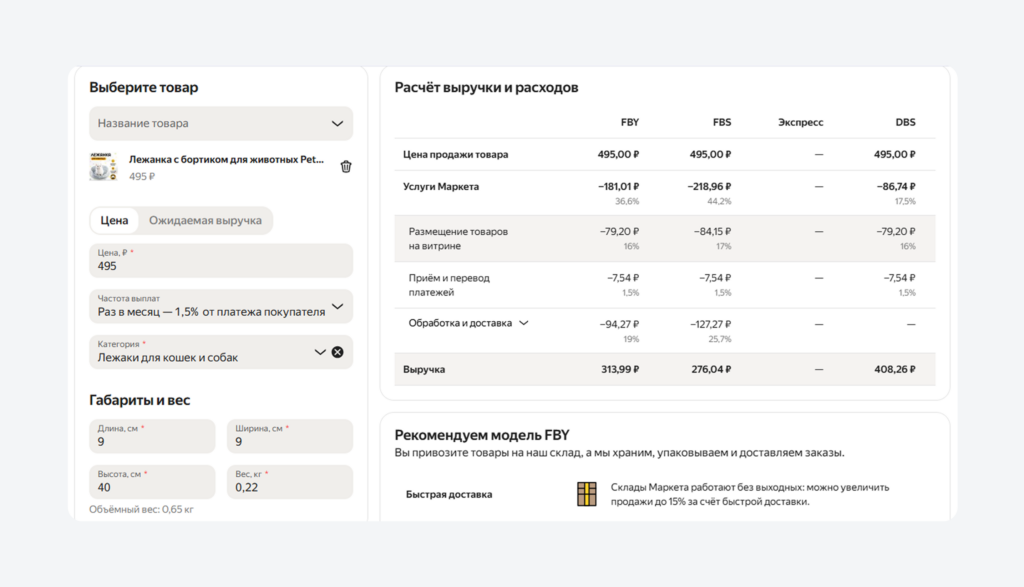This screenshot has width=1024, height=587.
Task: Expand the Частота выплат dropdown
Action: [x=221, y=306]
